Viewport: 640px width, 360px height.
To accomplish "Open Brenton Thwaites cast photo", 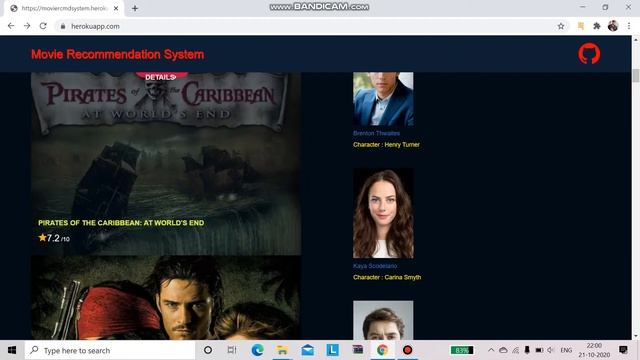I will (x=383, y=99).
